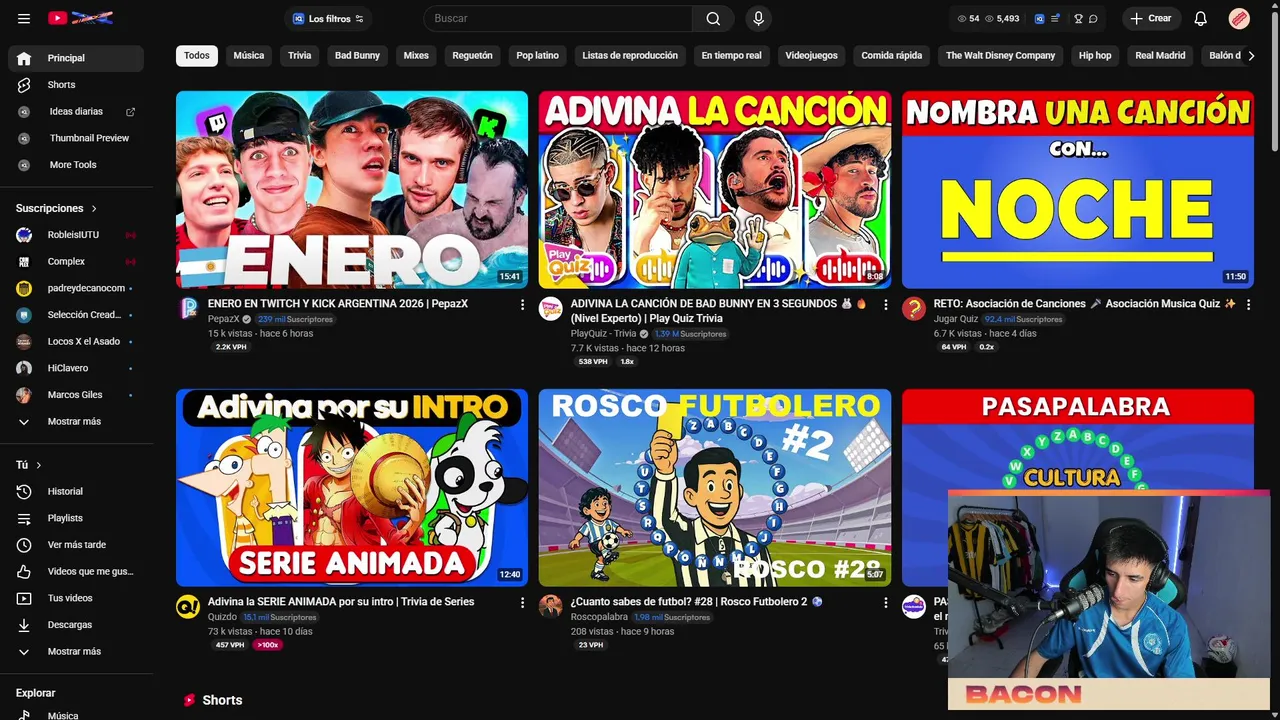Click Roscopalabra channel avatar
Image resolution: width=1280 pixels, height=720 pixels.
[x=551, y=606]
